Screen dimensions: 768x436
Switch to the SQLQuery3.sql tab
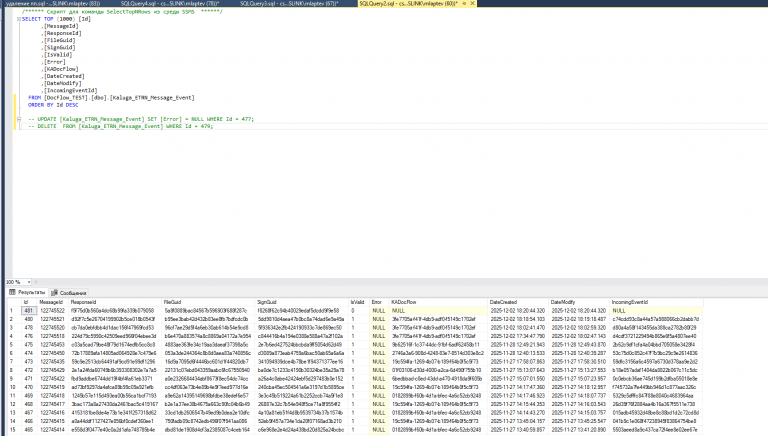[289, 3]
